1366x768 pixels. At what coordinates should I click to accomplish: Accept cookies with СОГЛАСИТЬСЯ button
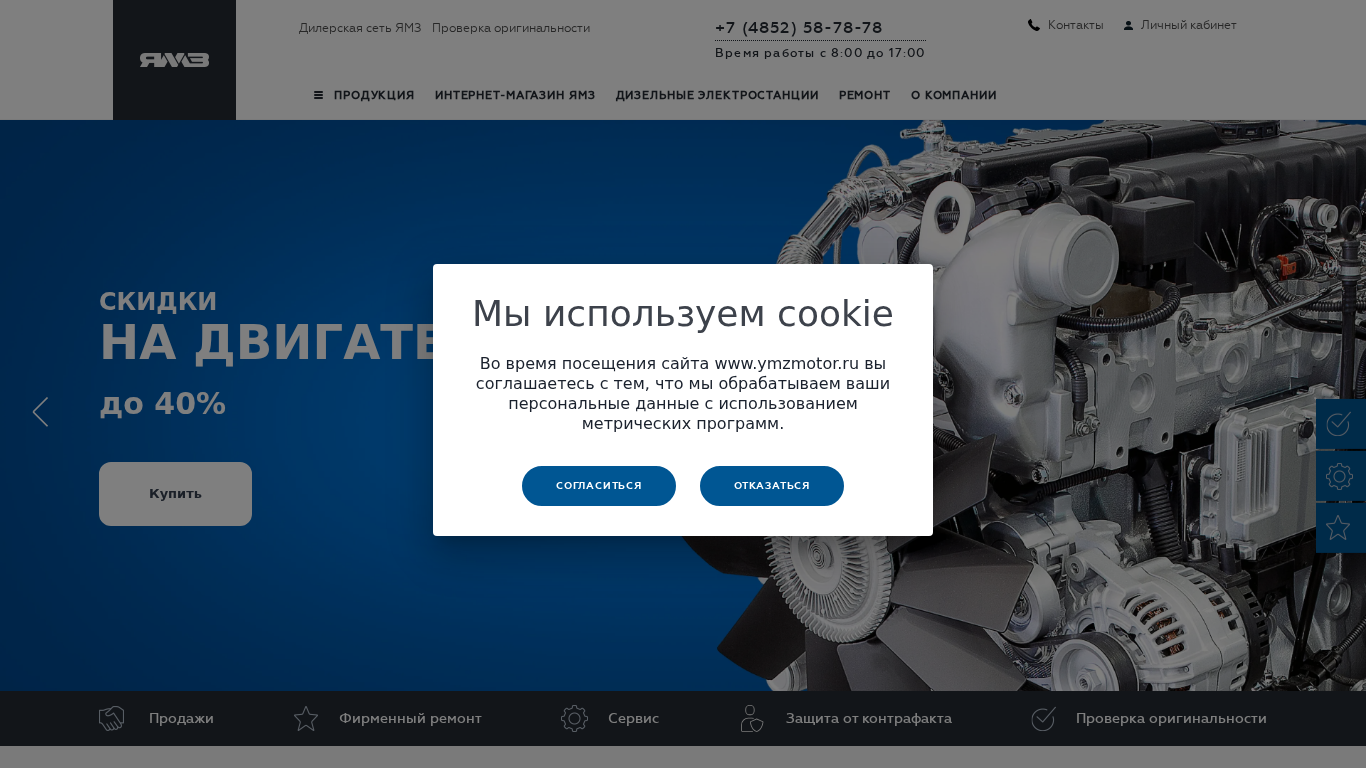[599, 486]
